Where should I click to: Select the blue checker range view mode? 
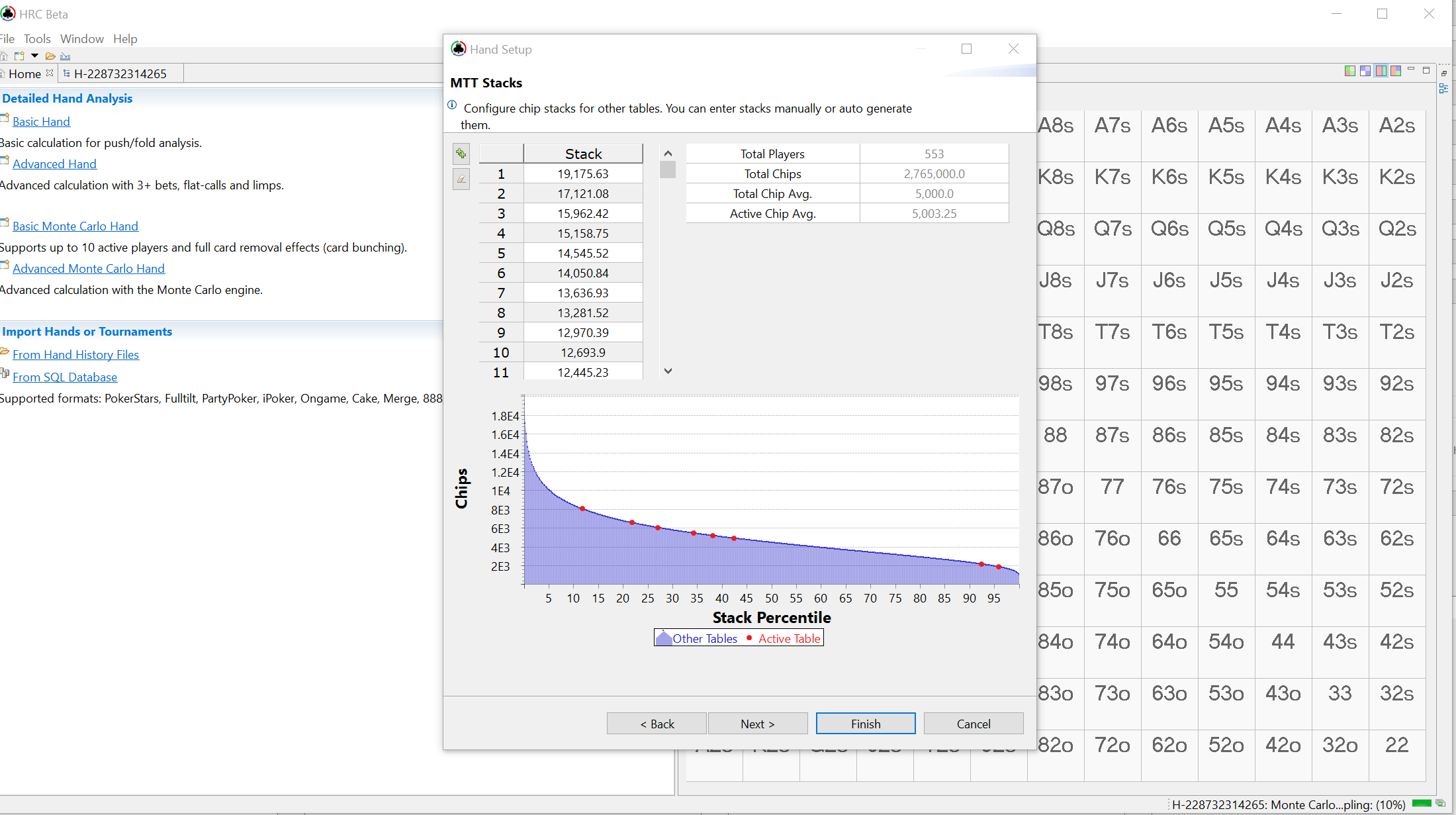(1365, 71)
